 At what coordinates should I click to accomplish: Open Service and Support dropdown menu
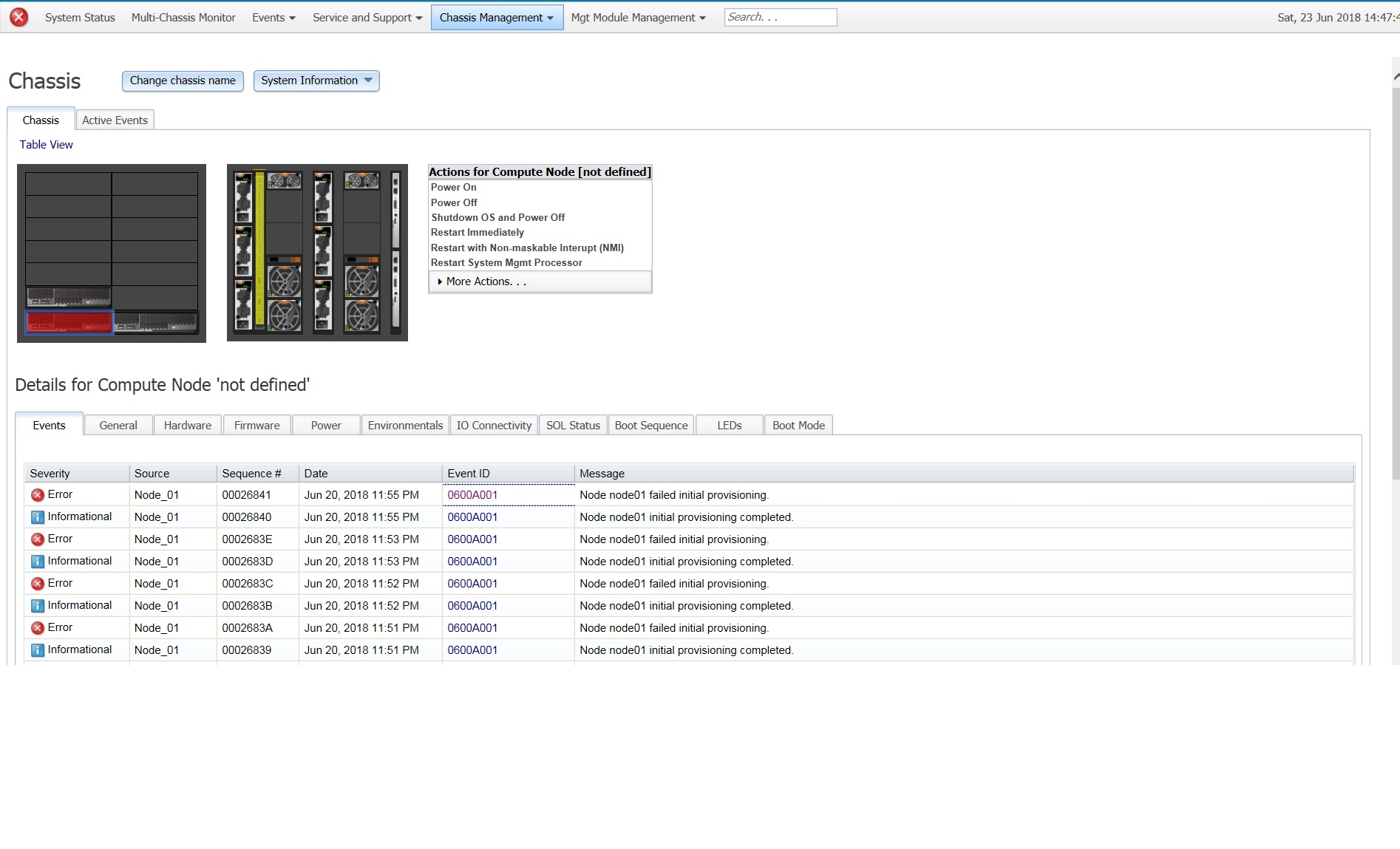[367, 17]
